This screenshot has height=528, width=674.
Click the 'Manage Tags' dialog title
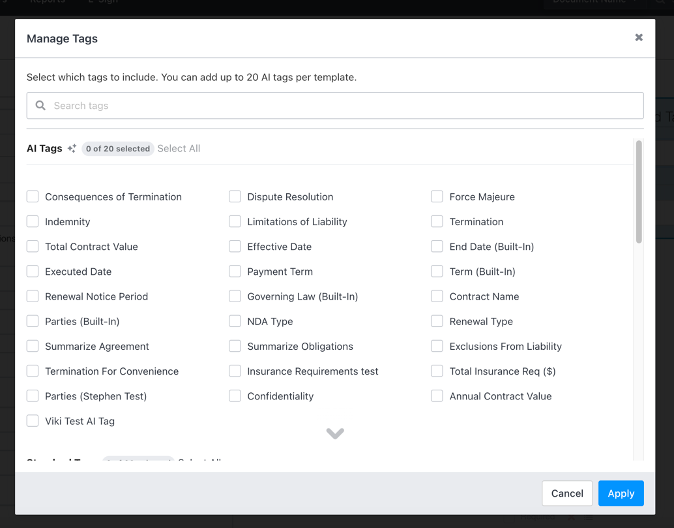62,39
